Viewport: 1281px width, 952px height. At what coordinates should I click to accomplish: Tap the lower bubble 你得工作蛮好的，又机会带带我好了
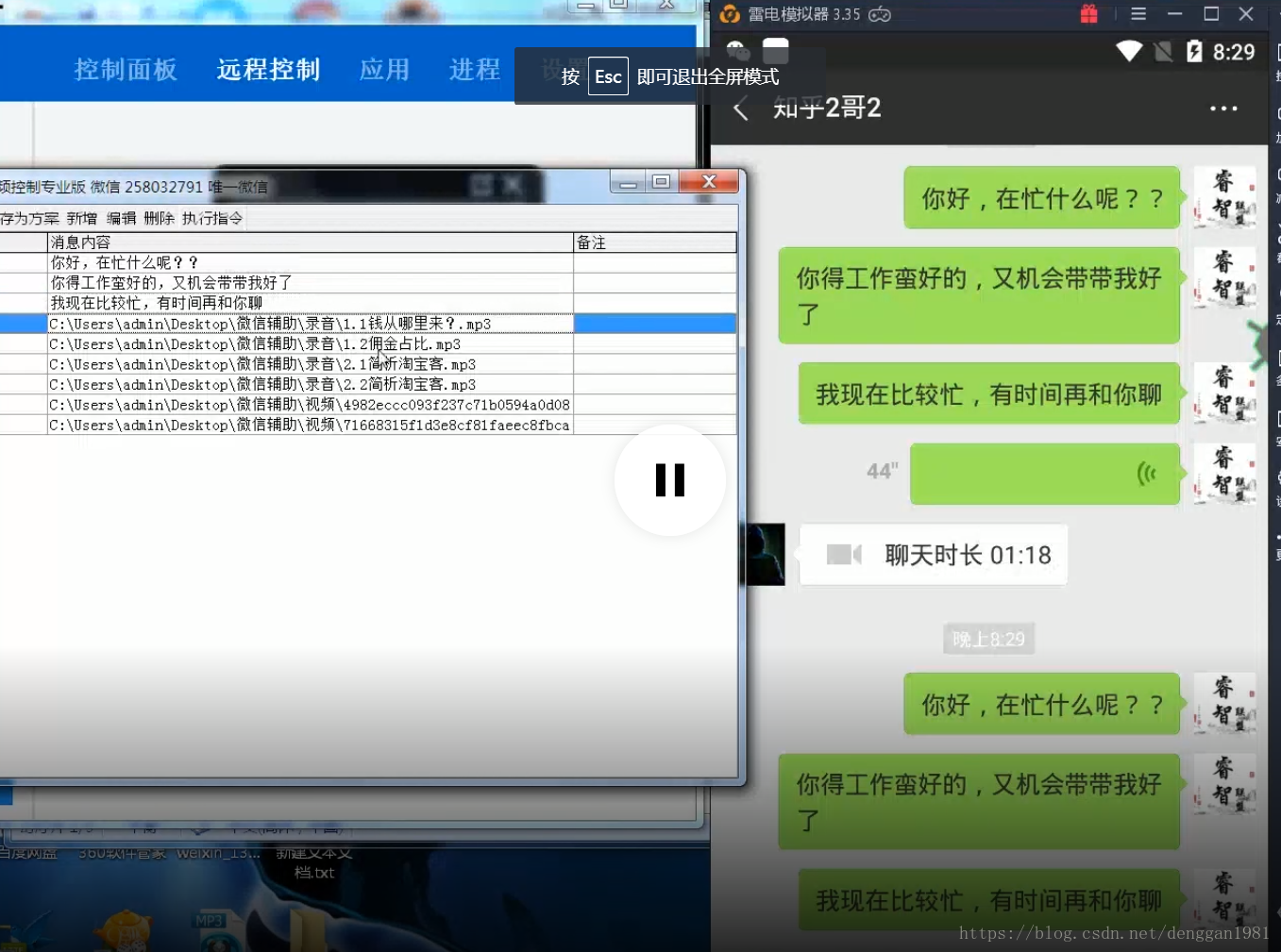click(x=979, y=801)
